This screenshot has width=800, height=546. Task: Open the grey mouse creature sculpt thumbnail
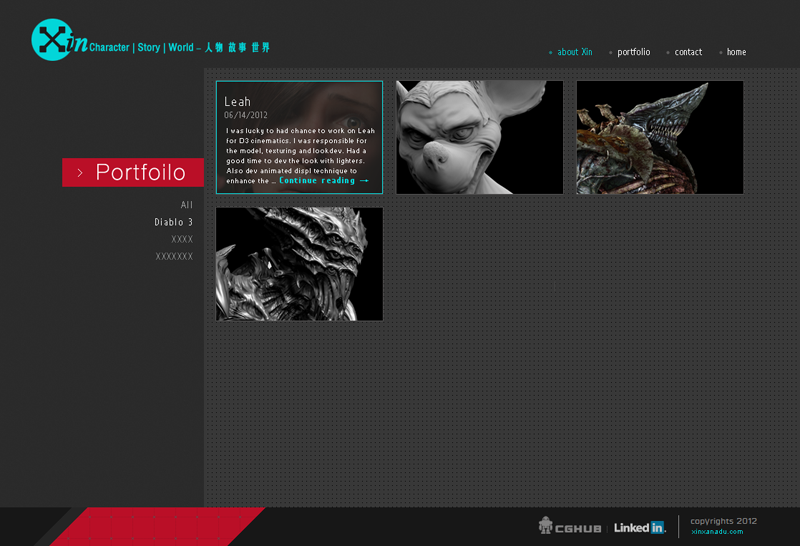[x=480, y=137]
